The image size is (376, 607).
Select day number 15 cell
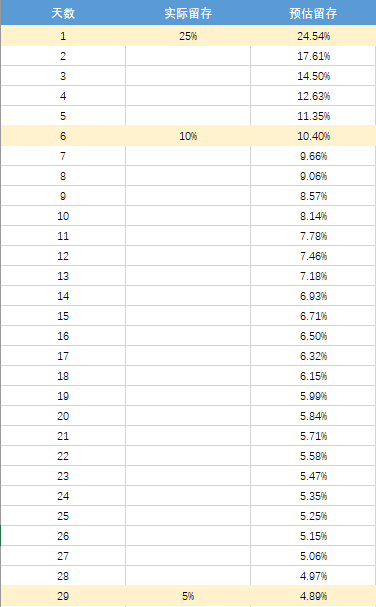pyautogui.click(x=63, y=316)
